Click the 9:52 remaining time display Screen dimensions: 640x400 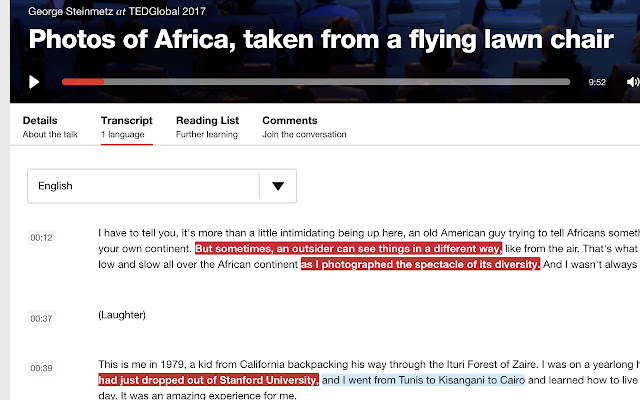tap(597, 82)
